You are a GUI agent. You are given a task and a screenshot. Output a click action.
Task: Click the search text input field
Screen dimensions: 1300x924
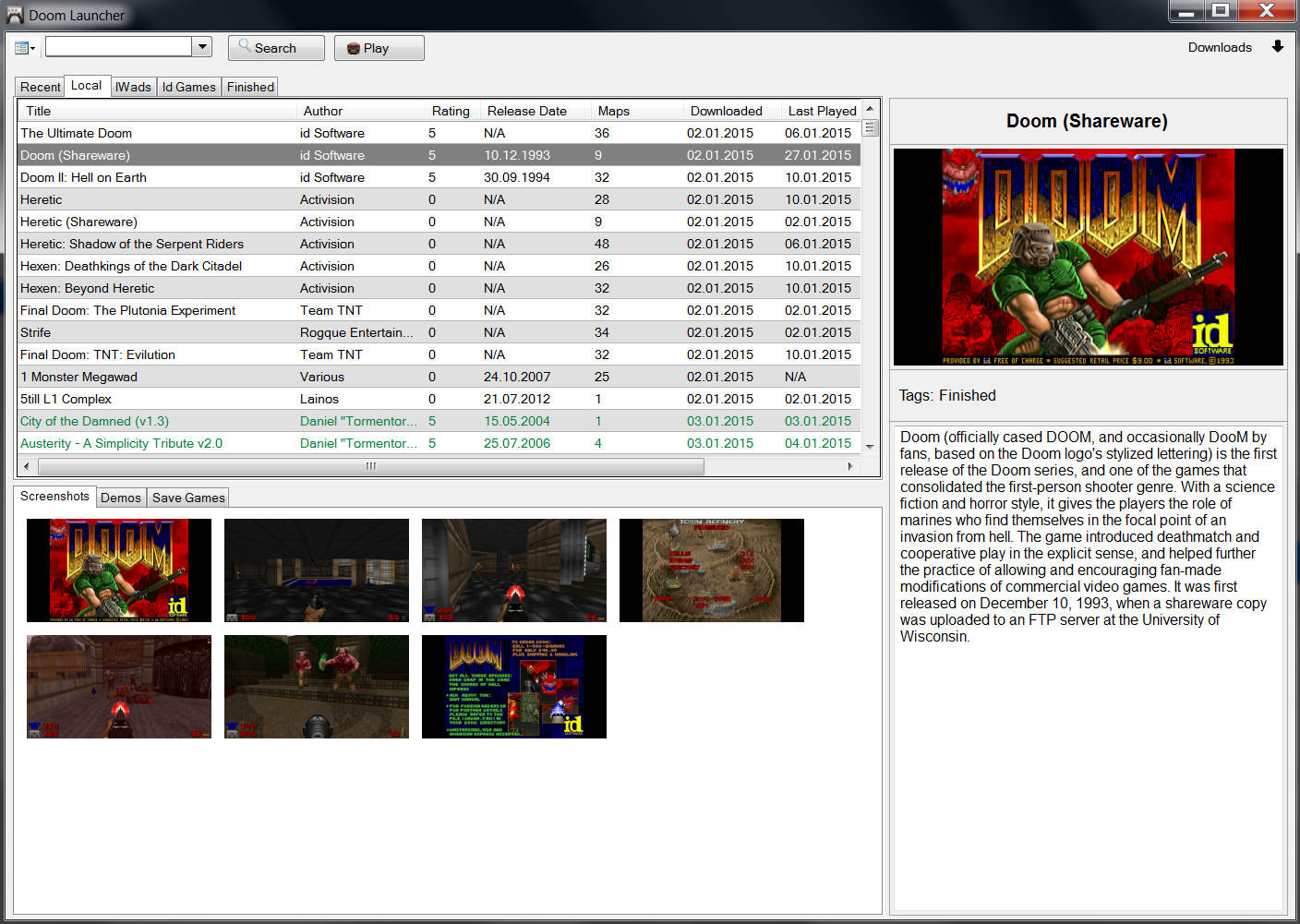point(119,47)
